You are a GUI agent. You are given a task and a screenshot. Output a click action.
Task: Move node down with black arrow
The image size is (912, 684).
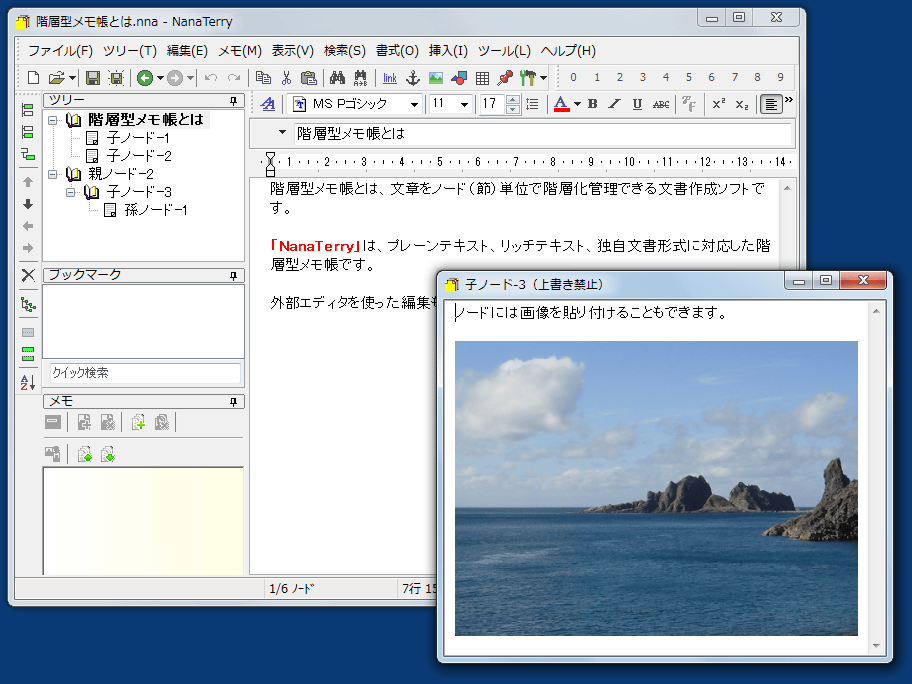point(28,204)
